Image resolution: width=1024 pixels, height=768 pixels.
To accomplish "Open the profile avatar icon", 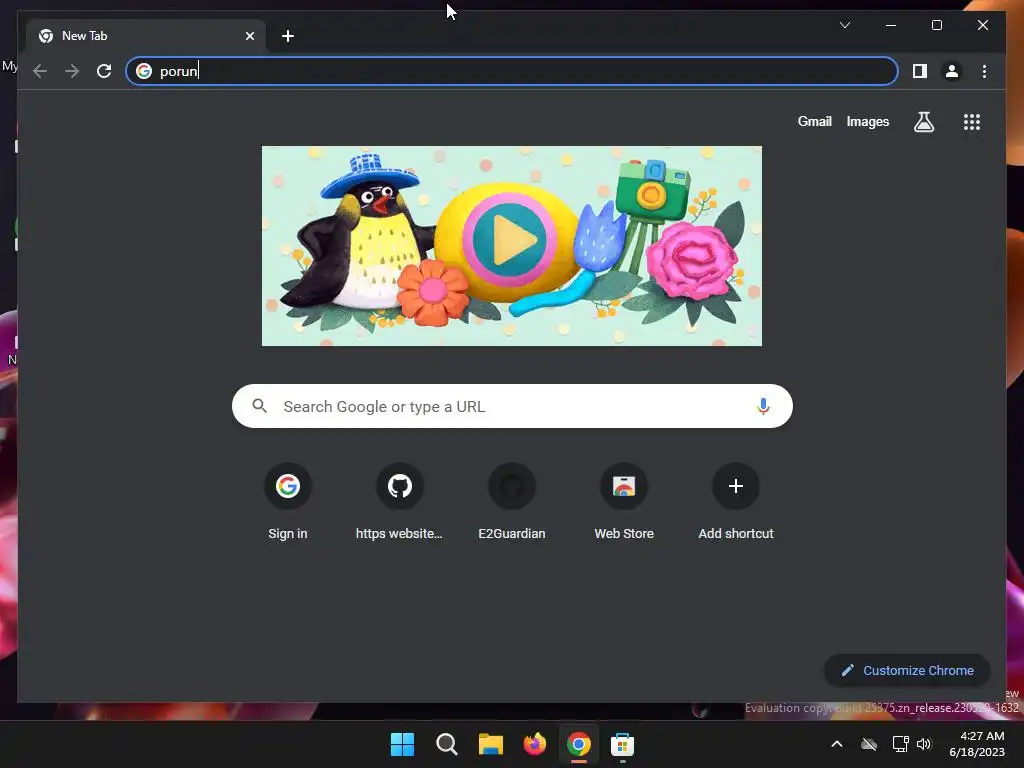I will click(x=952, y=71).
